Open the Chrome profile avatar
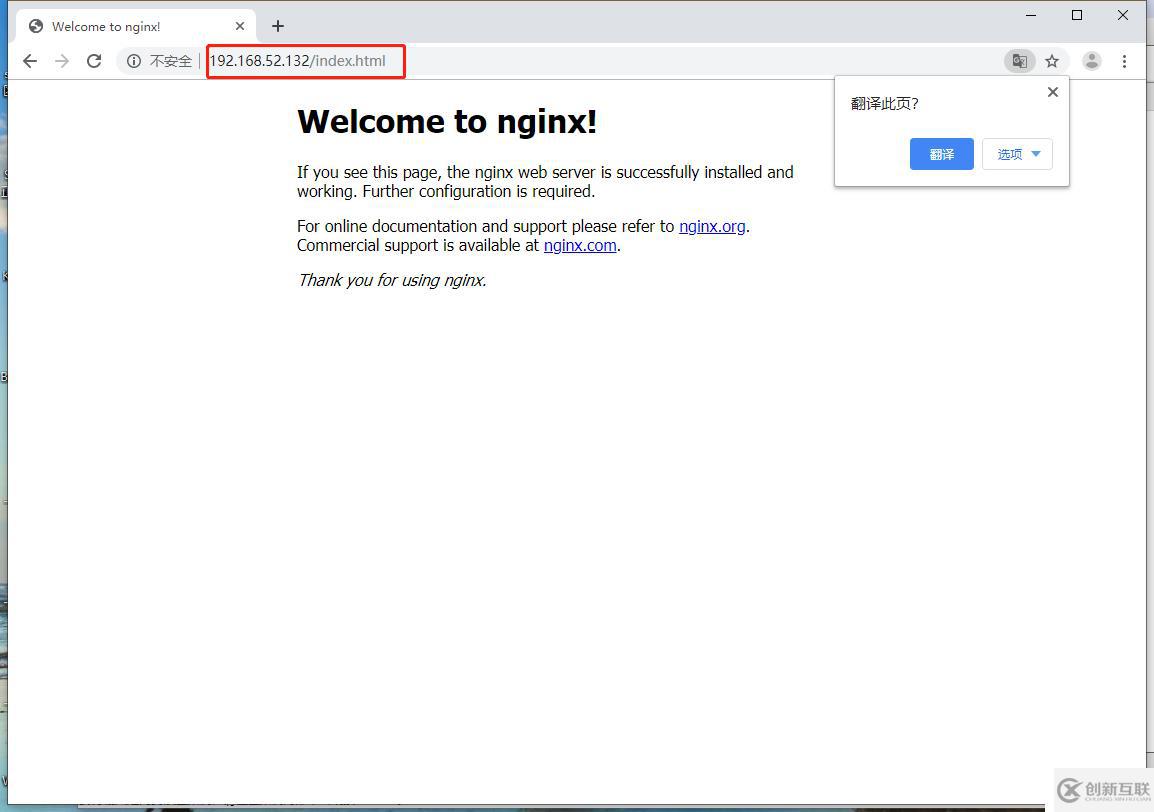The image size is (1154, 812). pos(1092,61)
